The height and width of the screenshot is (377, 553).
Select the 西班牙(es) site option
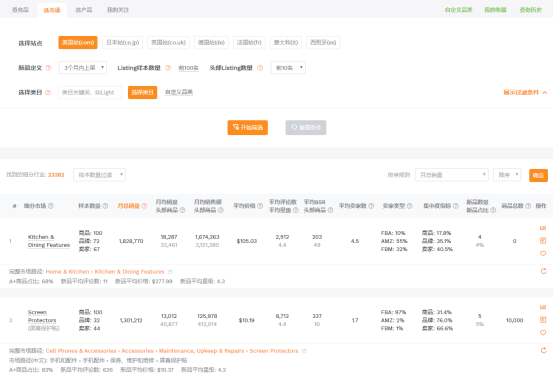point(323,43)
